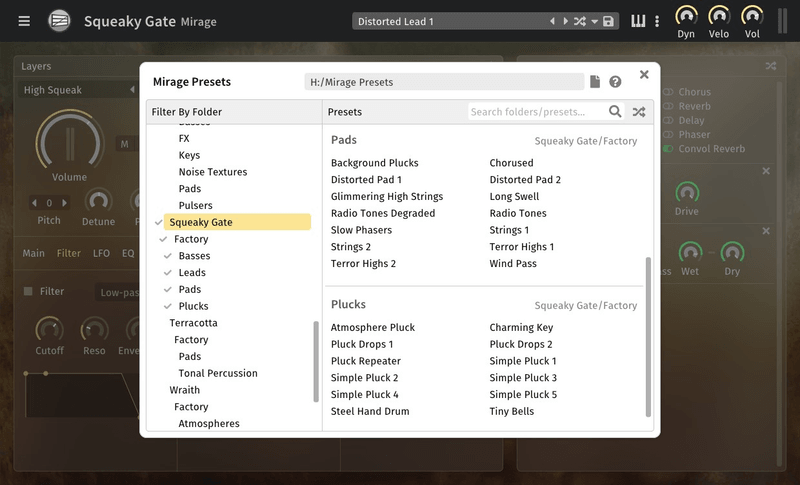Switch to the Main tab

coord(34,254)
